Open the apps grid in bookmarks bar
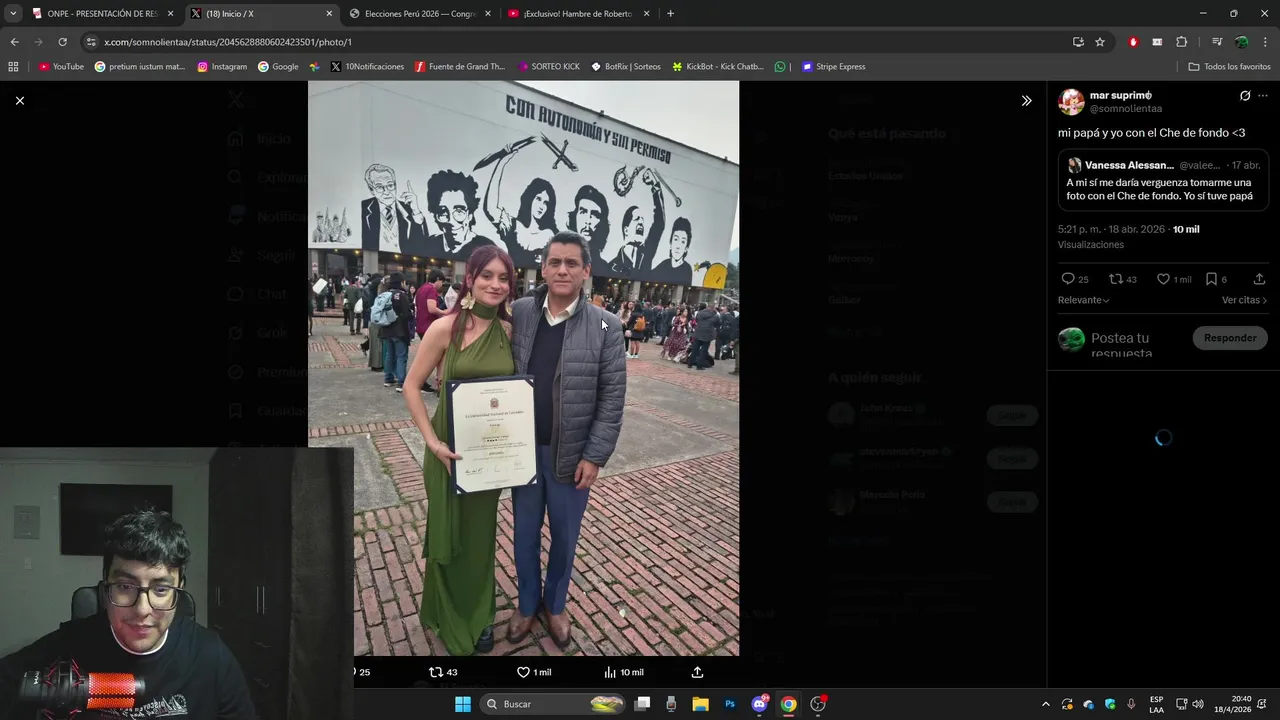The image size is (1280, 720). (x=13, y=67)
